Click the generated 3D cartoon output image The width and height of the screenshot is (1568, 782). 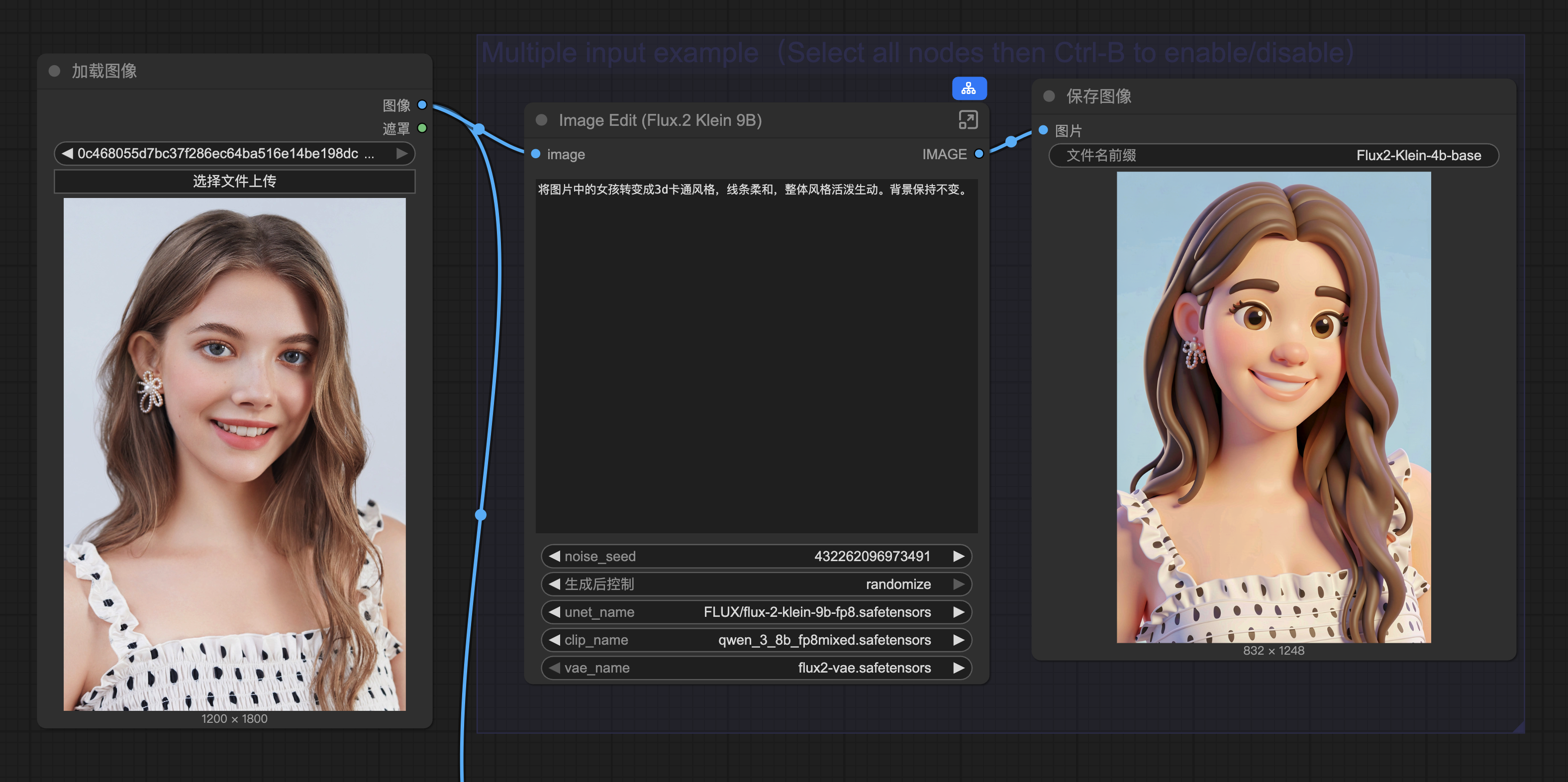click(x=1274, y=406)
